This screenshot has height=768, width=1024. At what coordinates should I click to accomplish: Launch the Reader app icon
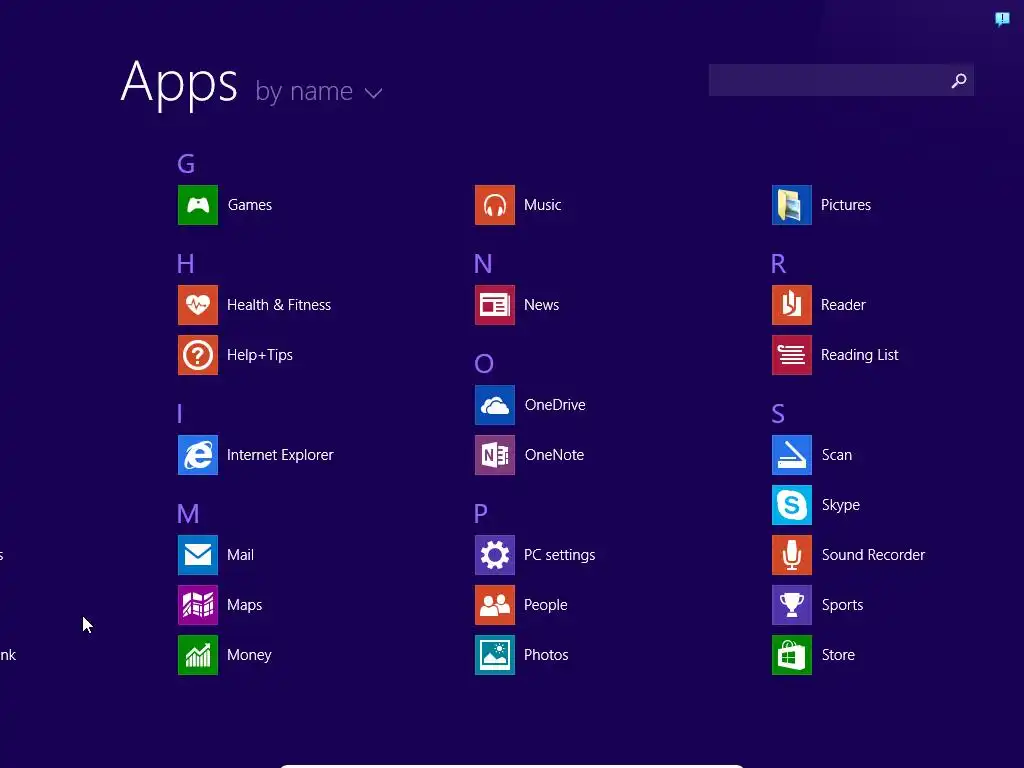[x=792, y=305]
